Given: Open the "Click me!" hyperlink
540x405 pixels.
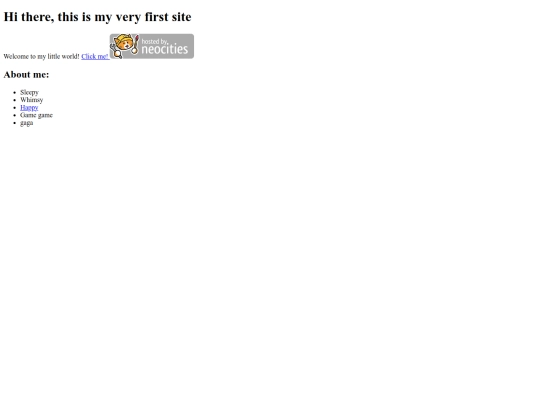Looking at the screenshot, I should pyautogui.click(x=95, y=56).
